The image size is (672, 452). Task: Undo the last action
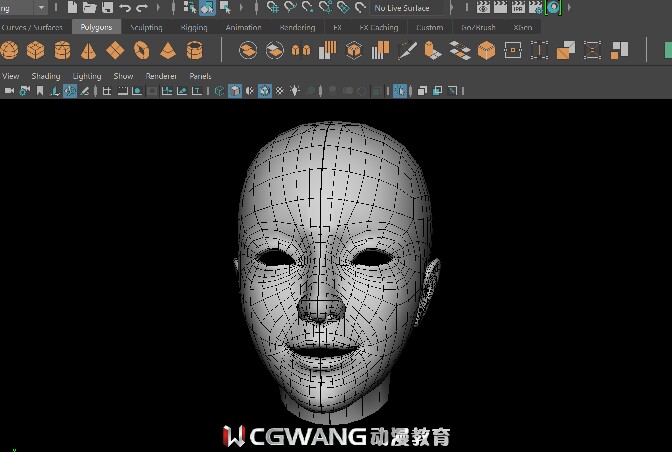coord(125,8)
